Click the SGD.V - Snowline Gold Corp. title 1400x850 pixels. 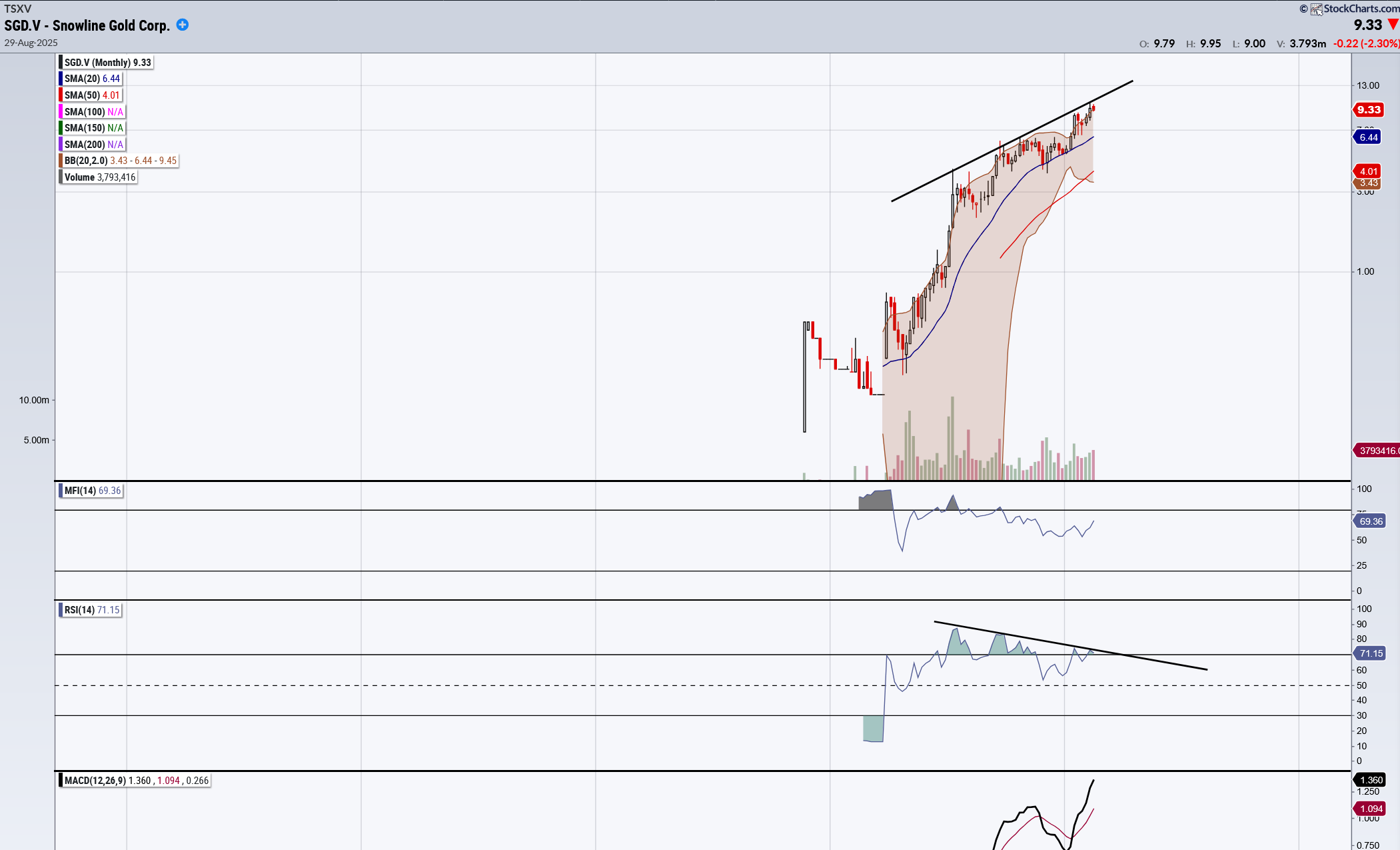pyautogui.click(x=87, y=25)
